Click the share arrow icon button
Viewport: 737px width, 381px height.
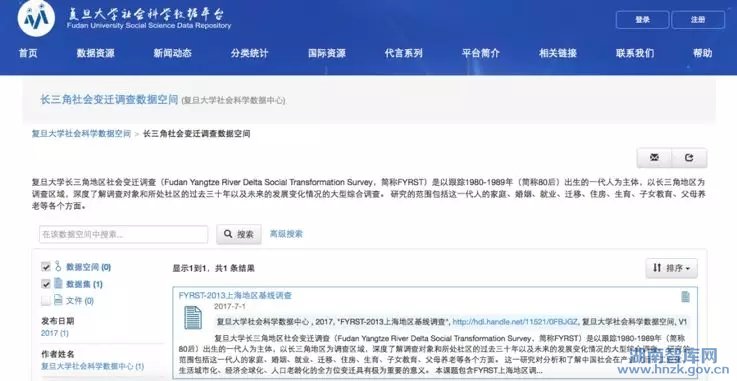coord(689,158)
